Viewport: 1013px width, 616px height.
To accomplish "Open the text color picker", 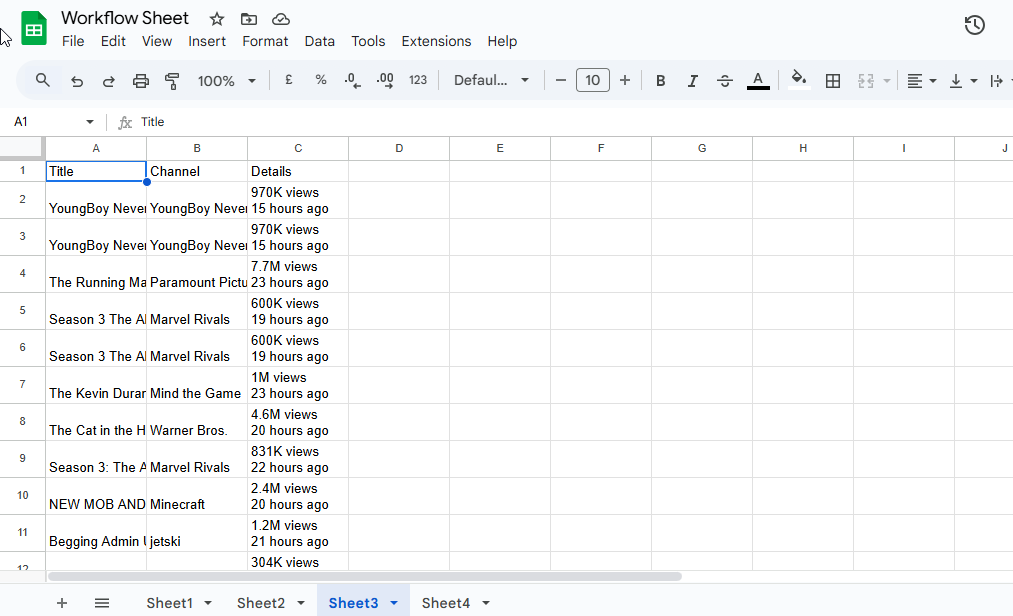I will 758,81.
